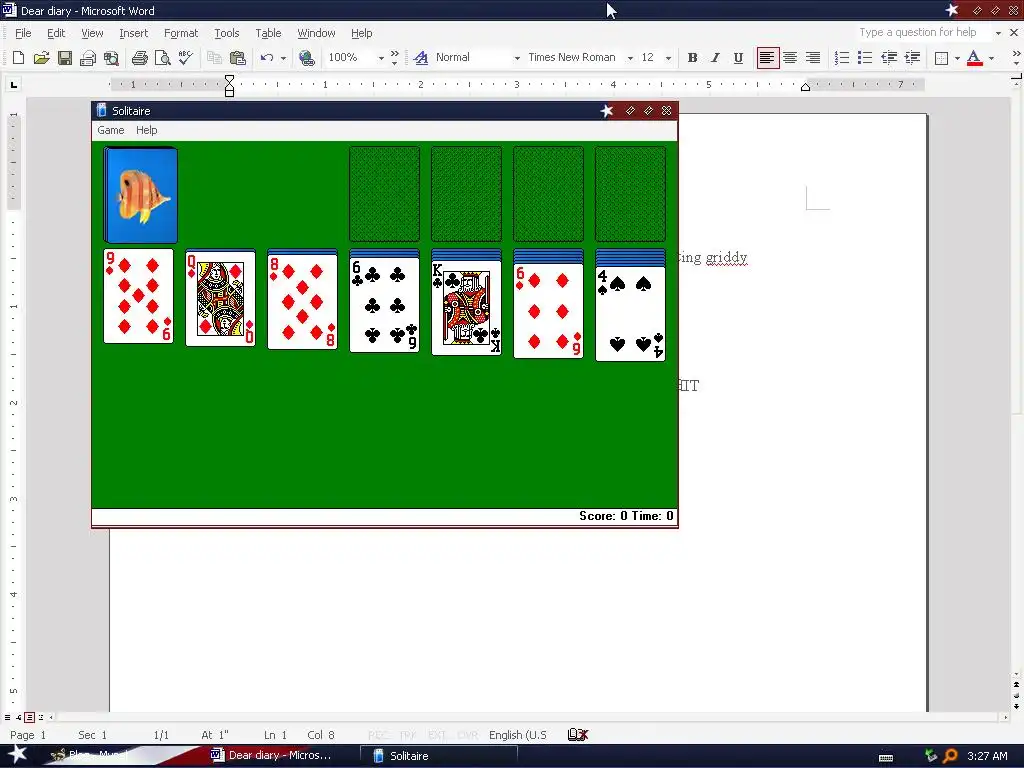Click the English language status bar entry

tap(518, 735)
